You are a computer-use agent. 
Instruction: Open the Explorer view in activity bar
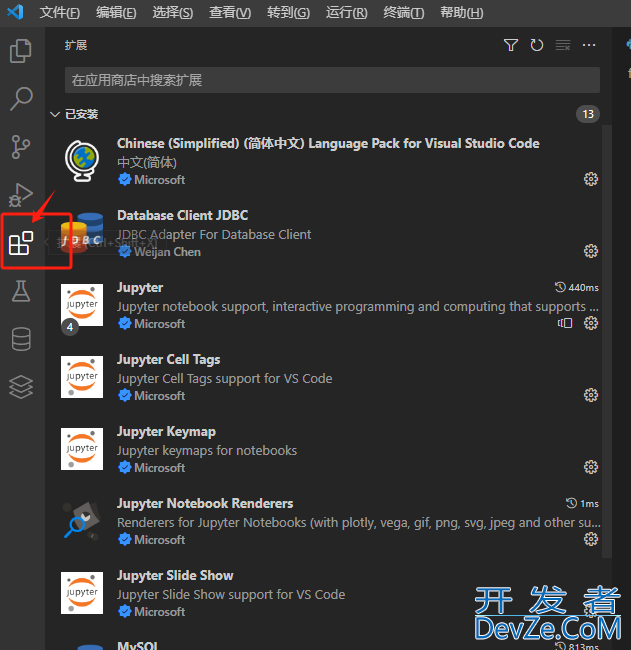pyautogui.click(x=21, y=51)
